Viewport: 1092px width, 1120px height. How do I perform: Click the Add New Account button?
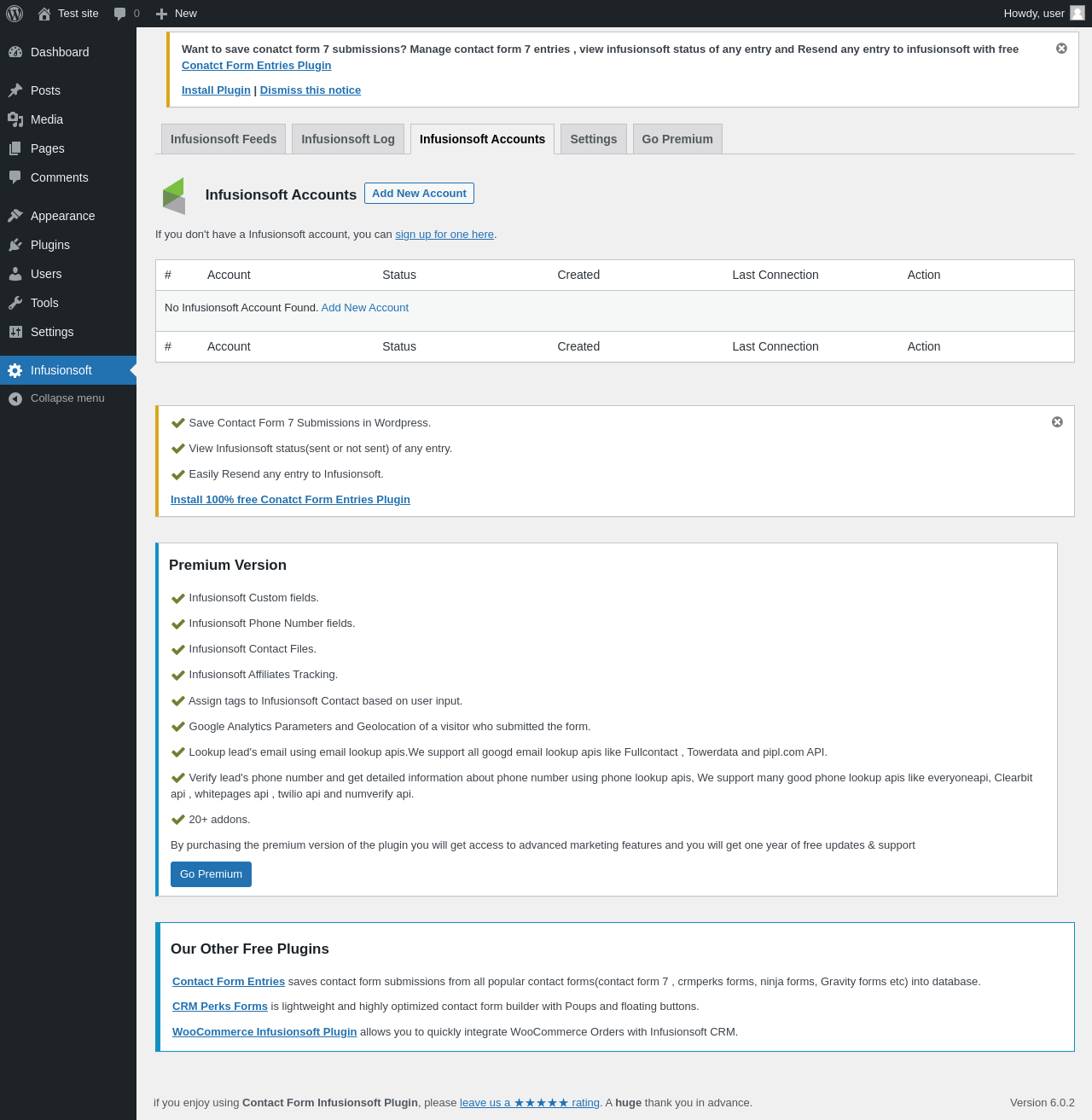point(419,194)
